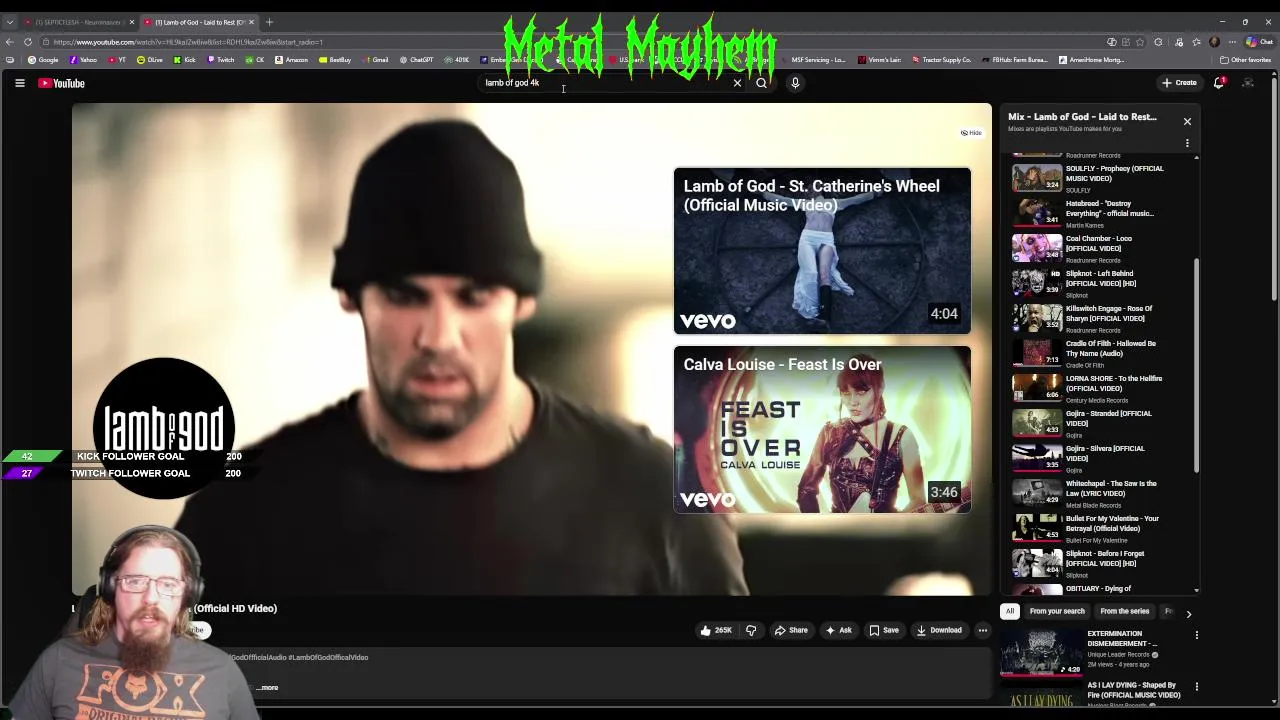The image size is (1280, 720).
Task: Open the YouTube guide hamburger menu
Action: [19, 83]
